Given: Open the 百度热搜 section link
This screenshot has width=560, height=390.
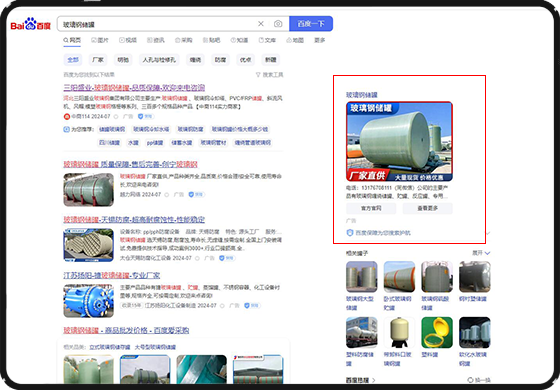Looking at the screenshot, I should click(x=361, y=380).
